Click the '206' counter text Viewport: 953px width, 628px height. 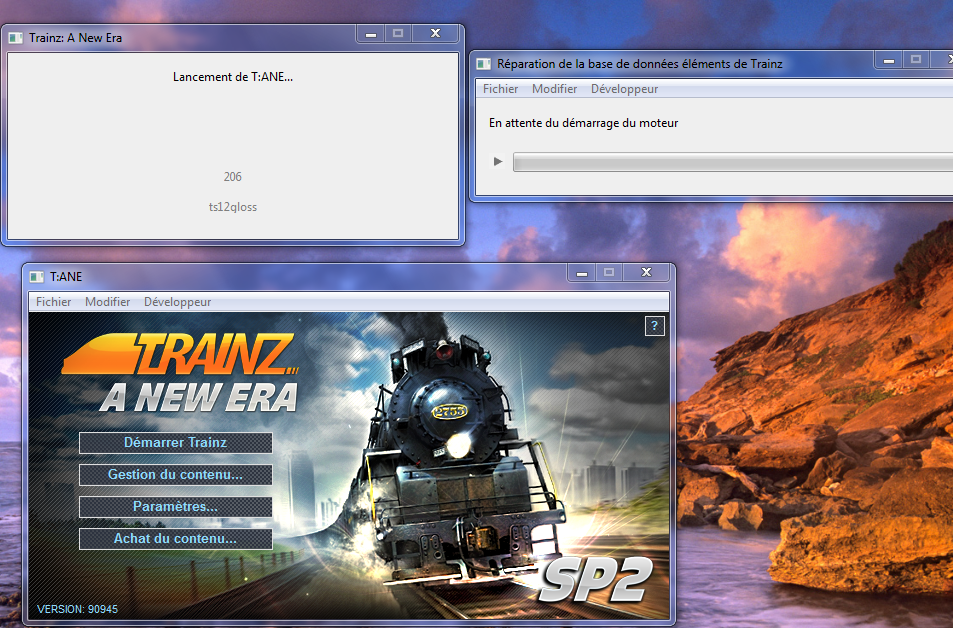233,177
